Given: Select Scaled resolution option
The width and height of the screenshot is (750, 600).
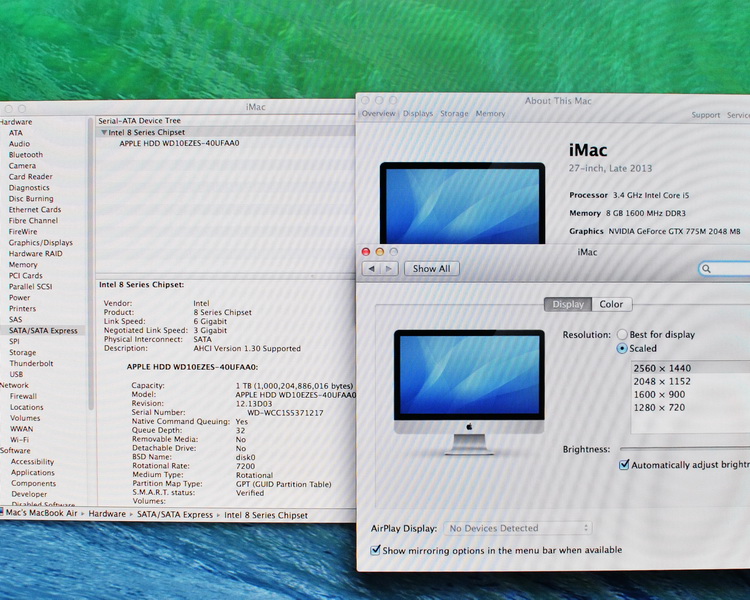Looking at the screenshot, I should [622, 348].
